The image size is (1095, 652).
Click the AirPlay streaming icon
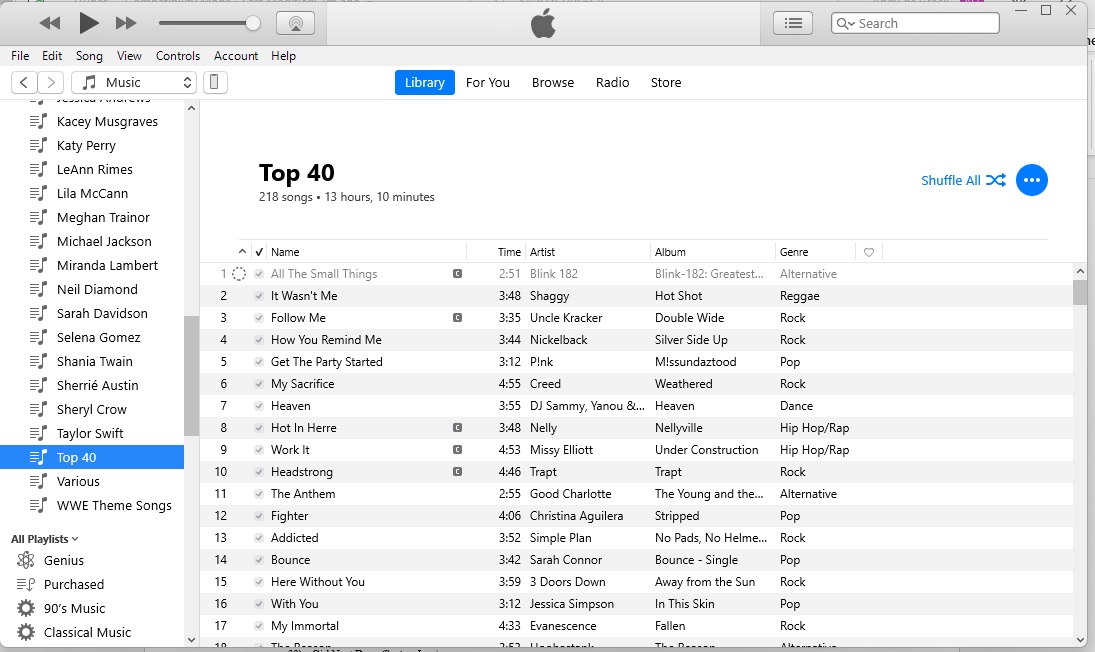coord(296,22)
